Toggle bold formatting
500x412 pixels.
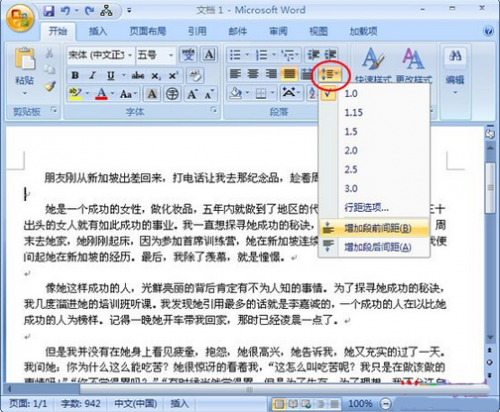[75, 76]
